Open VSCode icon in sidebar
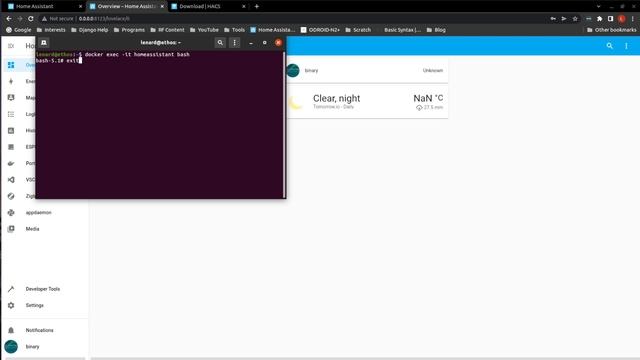 (x=11, y=180)
